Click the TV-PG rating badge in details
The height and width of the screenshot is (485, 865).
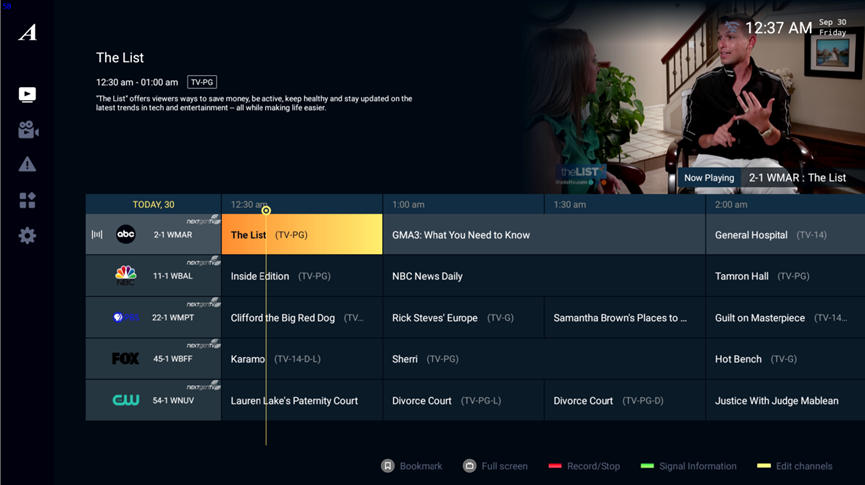pyautogui.click(x=202, y=82)
